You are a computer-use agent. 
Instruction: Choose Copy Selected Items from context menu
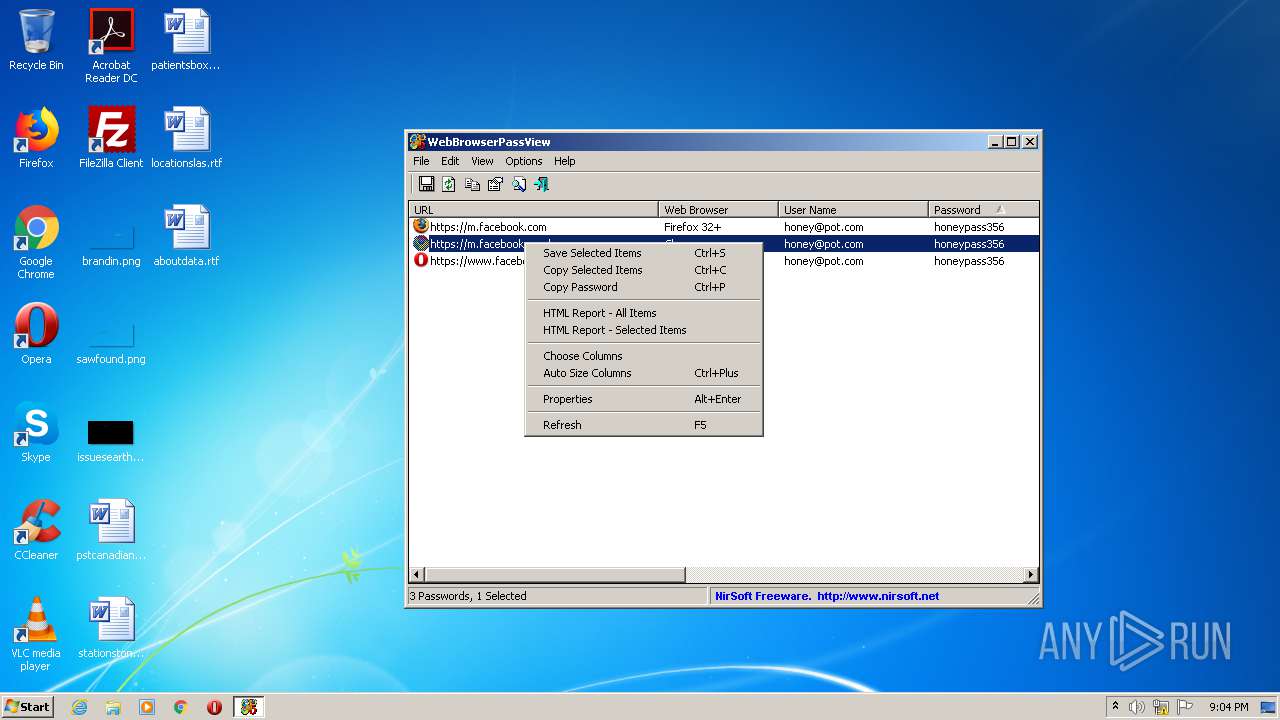coord(644,270)
